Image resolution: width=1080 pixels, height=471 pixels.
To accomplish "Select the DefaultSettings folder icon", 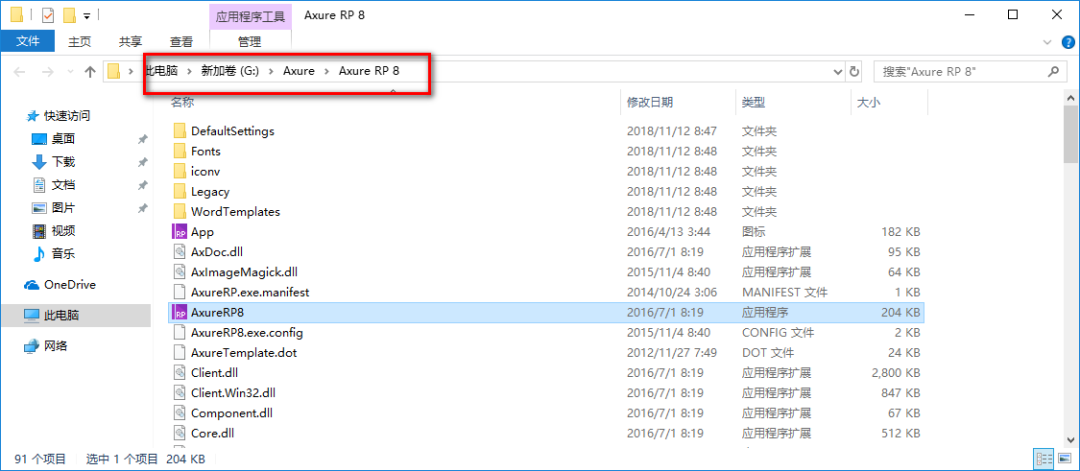I will pyautogui.click(x=180, y=131).
